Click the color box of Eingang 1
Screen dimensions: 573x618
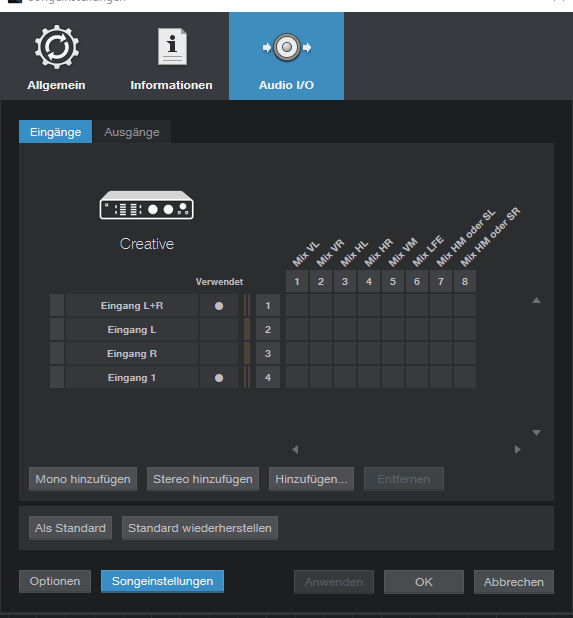point(57,378)
